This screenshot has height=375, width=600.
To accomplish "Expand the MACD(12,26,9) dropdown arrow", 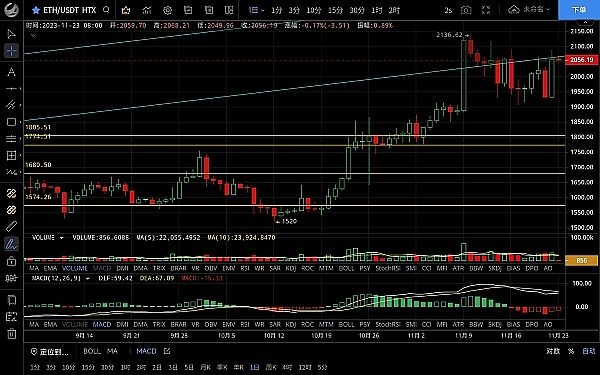I will coord(88,278).
